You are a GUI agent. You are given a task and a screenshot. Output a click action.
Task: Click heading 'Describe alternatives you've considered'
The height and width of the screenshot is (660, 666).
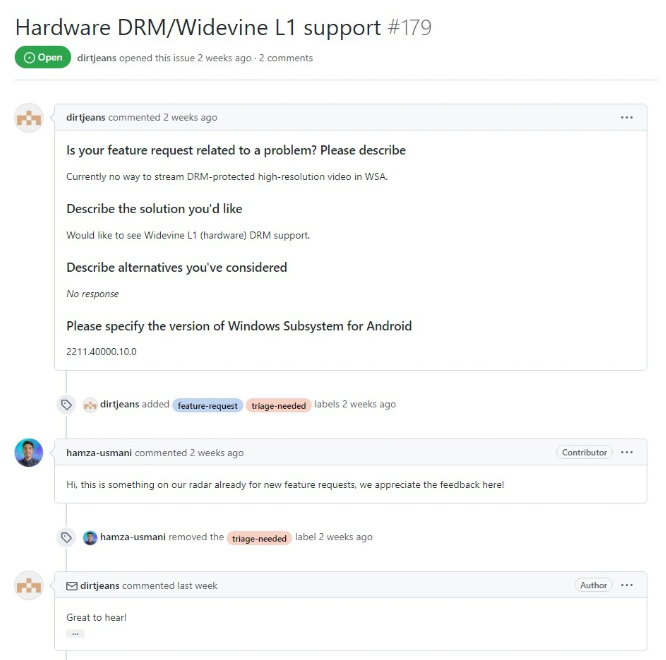[x=177, y=268]
